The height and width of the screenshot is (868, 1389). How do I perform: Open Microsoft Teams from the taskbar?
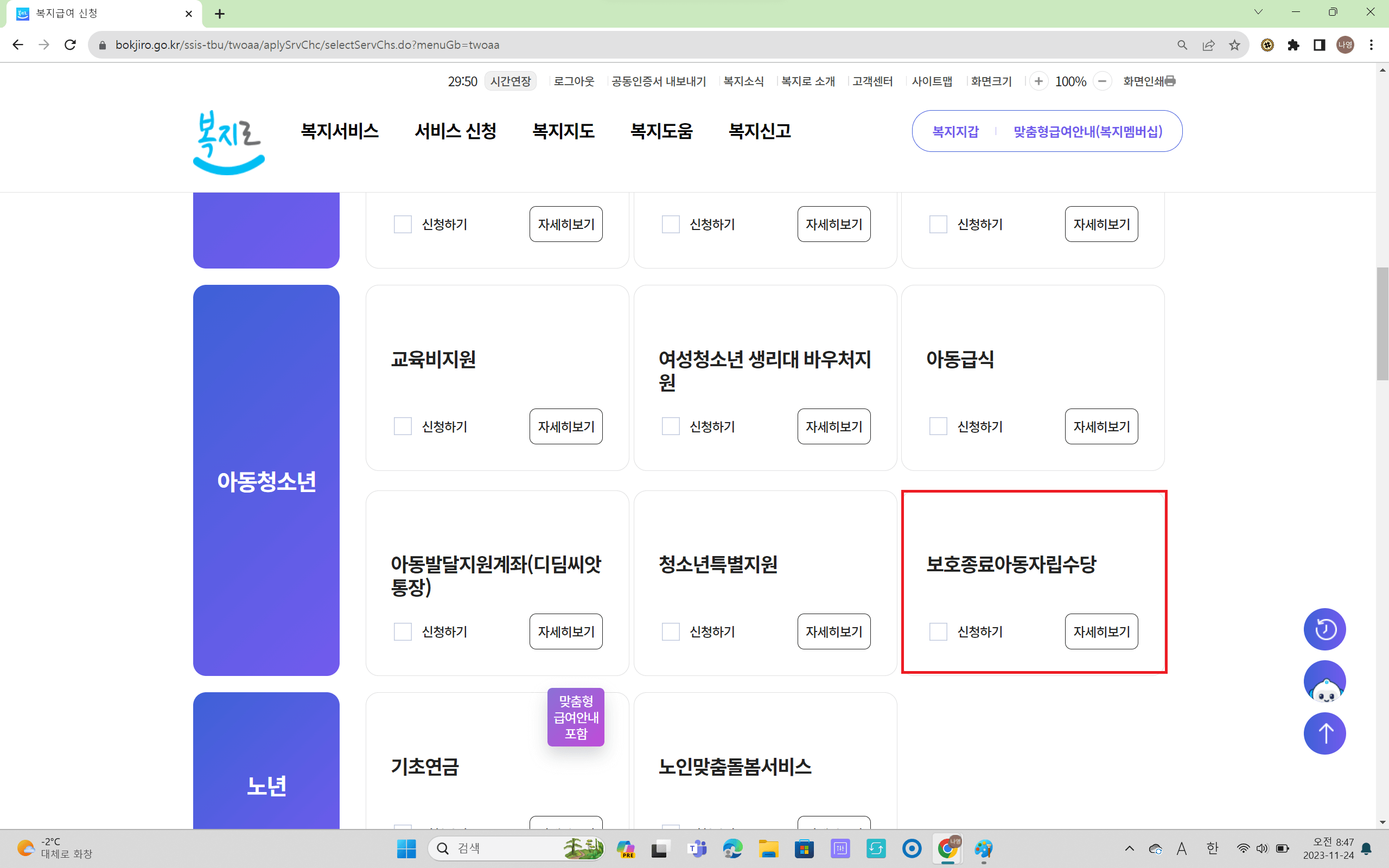click(697, 848)
